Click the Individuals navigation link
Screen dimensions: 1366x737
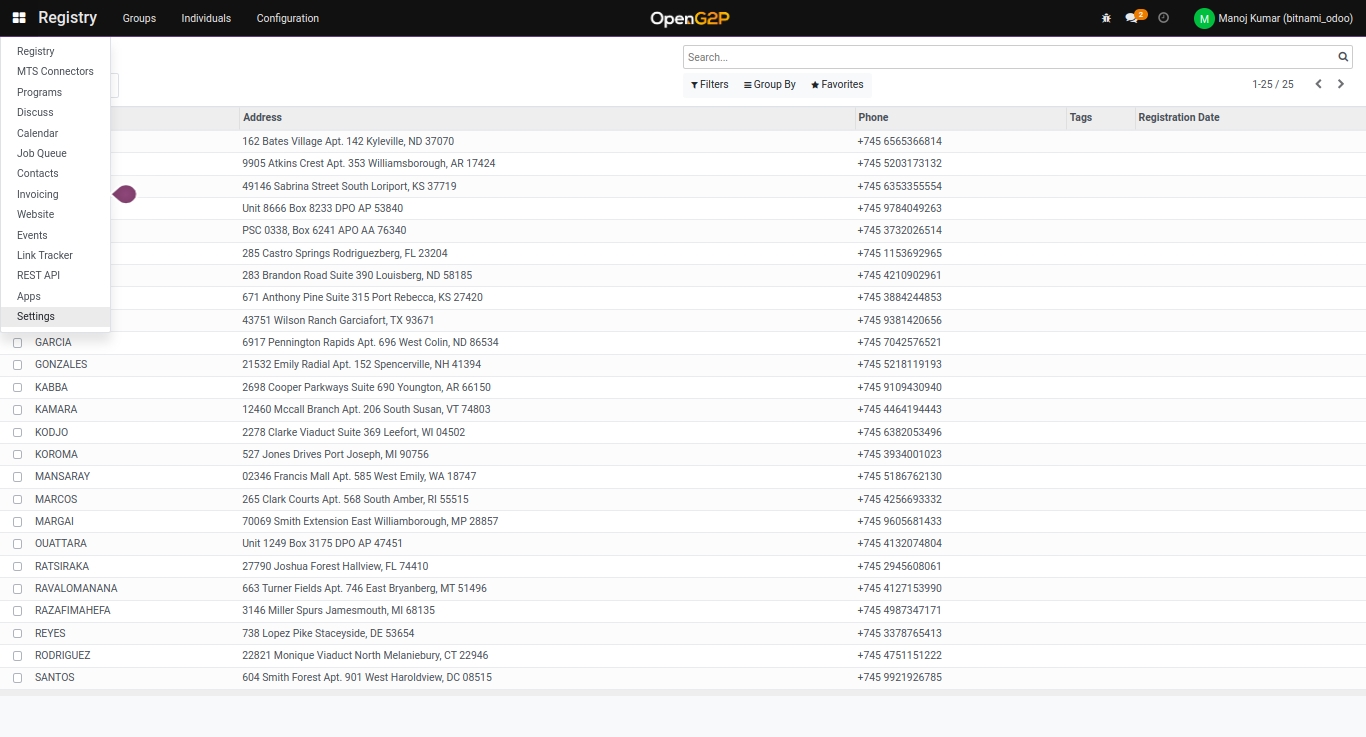point(206,18)
